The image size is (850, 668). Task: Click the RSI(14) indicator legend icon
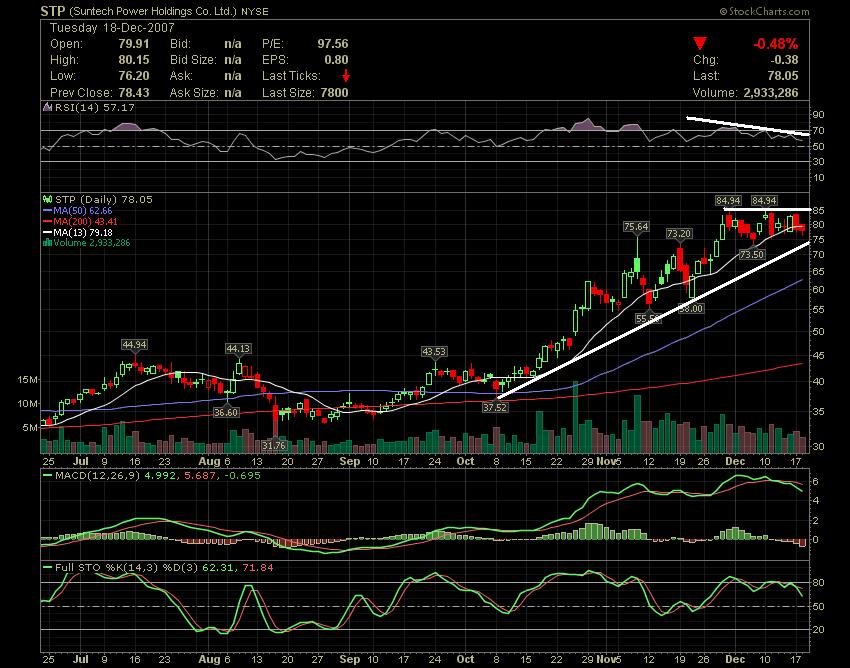pyautogui.click(x=48, y=107)
